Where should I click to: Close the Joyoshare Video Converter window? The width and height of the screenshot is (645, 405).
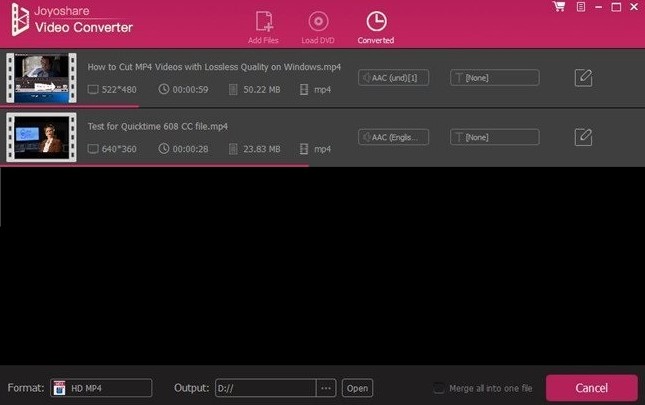[x=634, y=7]
